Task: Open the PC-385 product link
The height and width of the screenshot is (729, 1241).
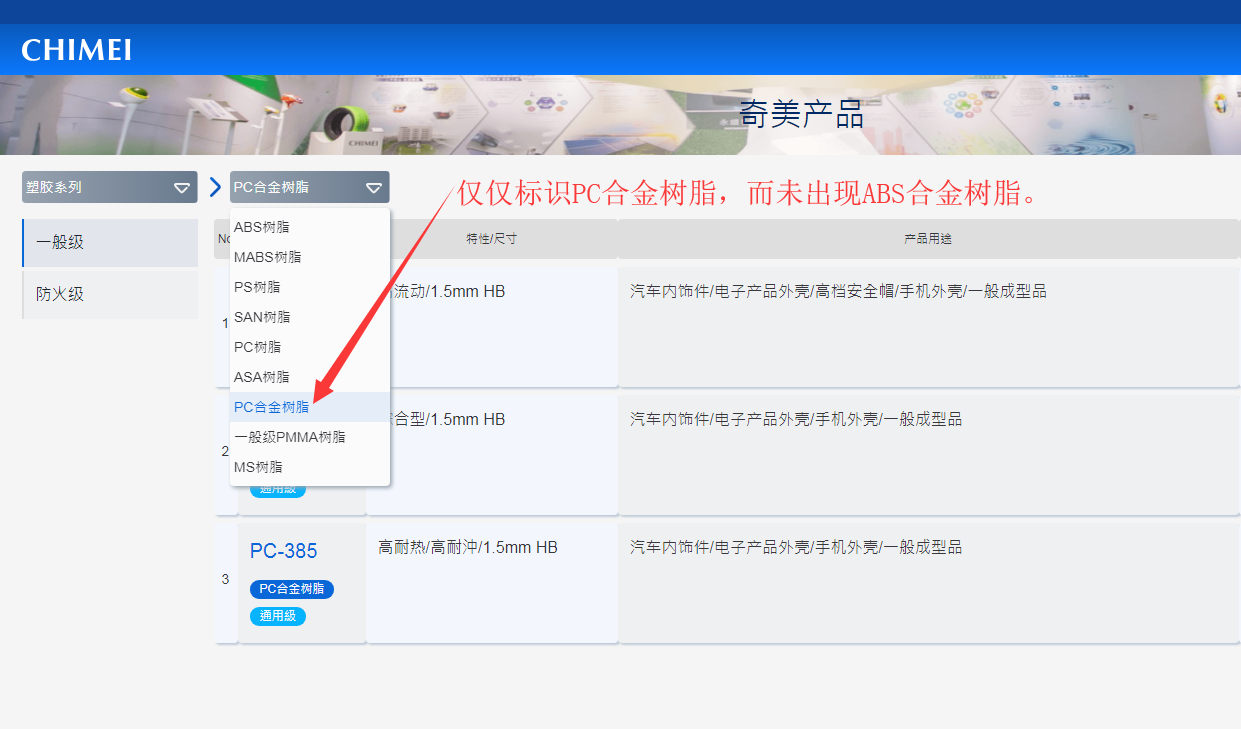Action: coord(283,551)
